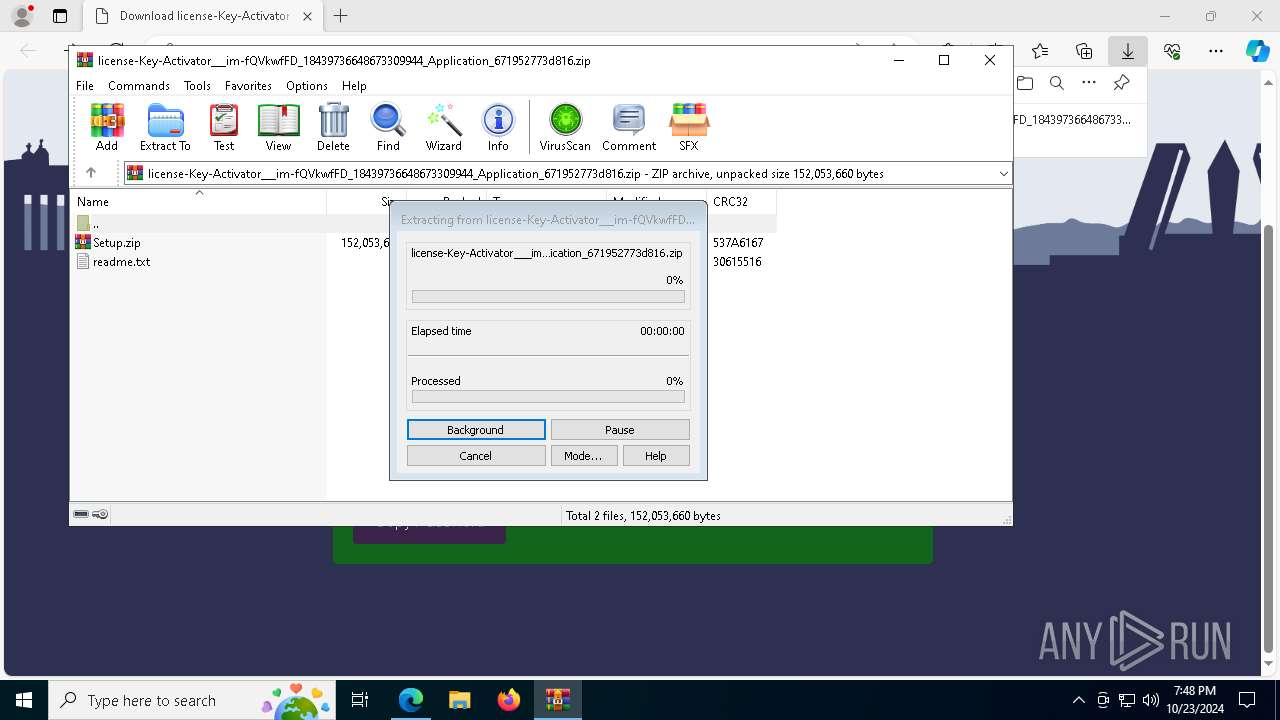
Task: Run VirusScan from the toolbar
Action: coord(565,127)
